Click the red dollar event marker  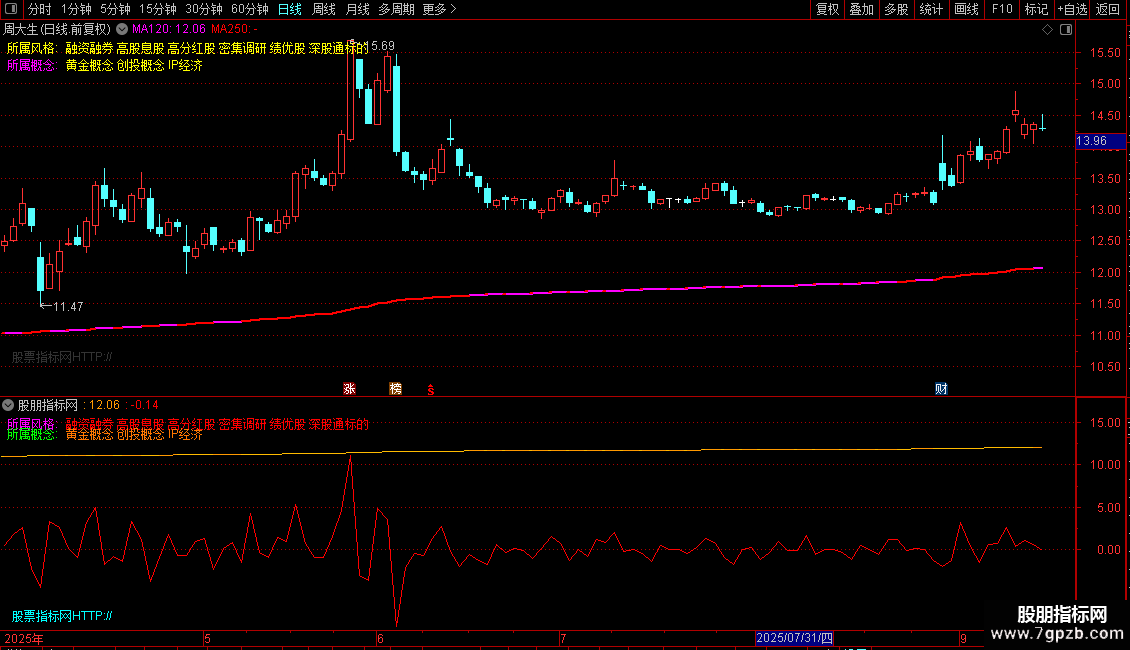tap(431, 390)
